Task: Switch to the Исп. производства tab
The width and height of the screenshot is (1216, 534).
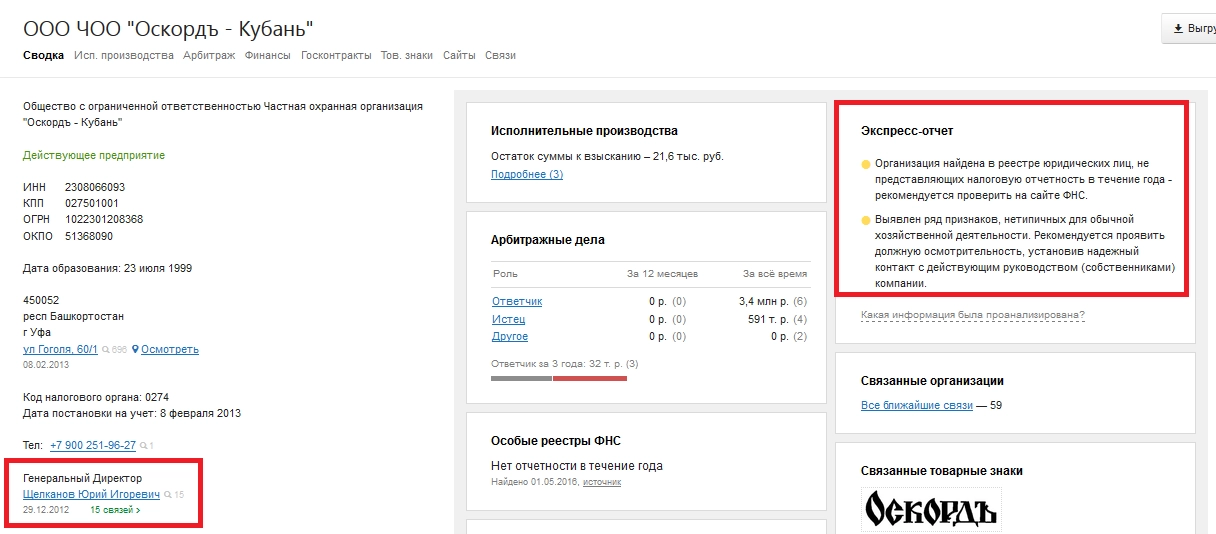Action: [124, 55]
